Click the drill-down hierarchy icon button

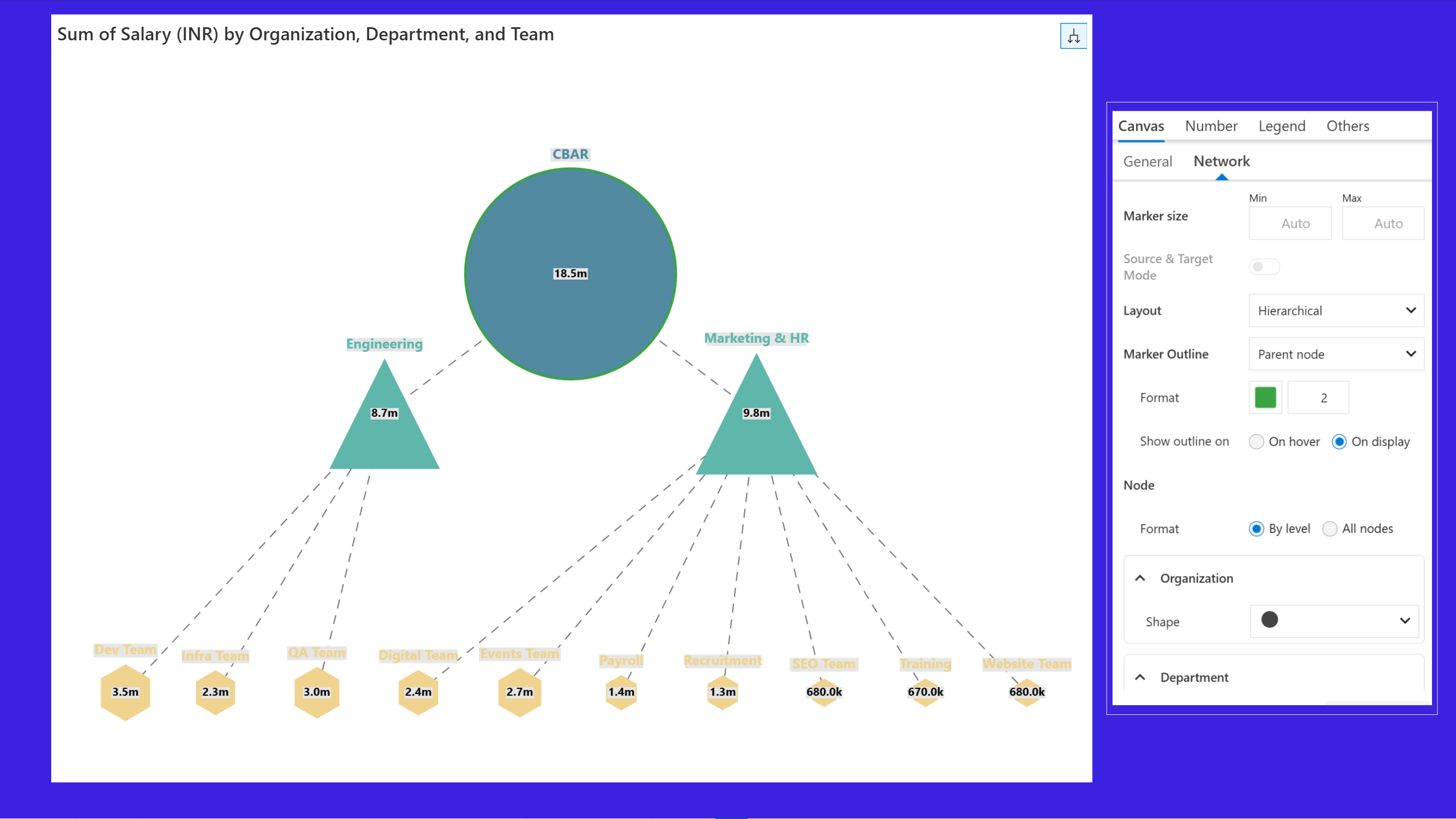click(1073, 36)
